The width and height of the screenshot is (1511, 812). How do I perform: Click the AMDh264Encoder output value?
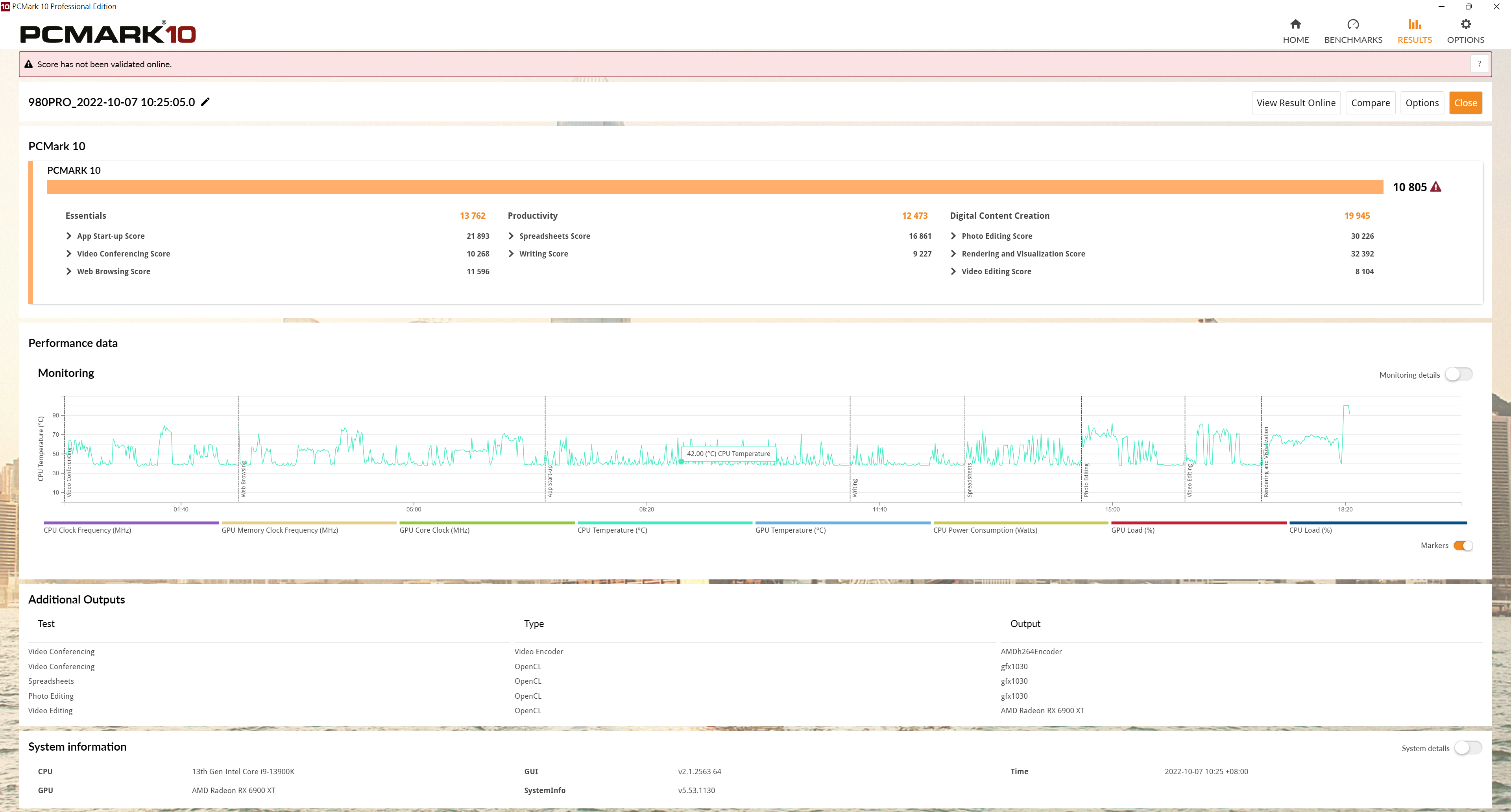[x=1031, y=651]
